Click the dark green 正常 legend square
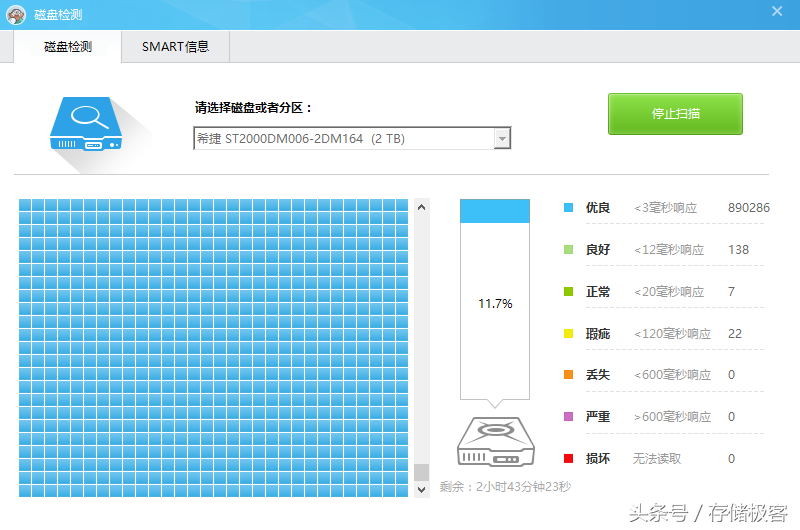The height and width of the screenshot is (530, 800). (x=568, y=291)
